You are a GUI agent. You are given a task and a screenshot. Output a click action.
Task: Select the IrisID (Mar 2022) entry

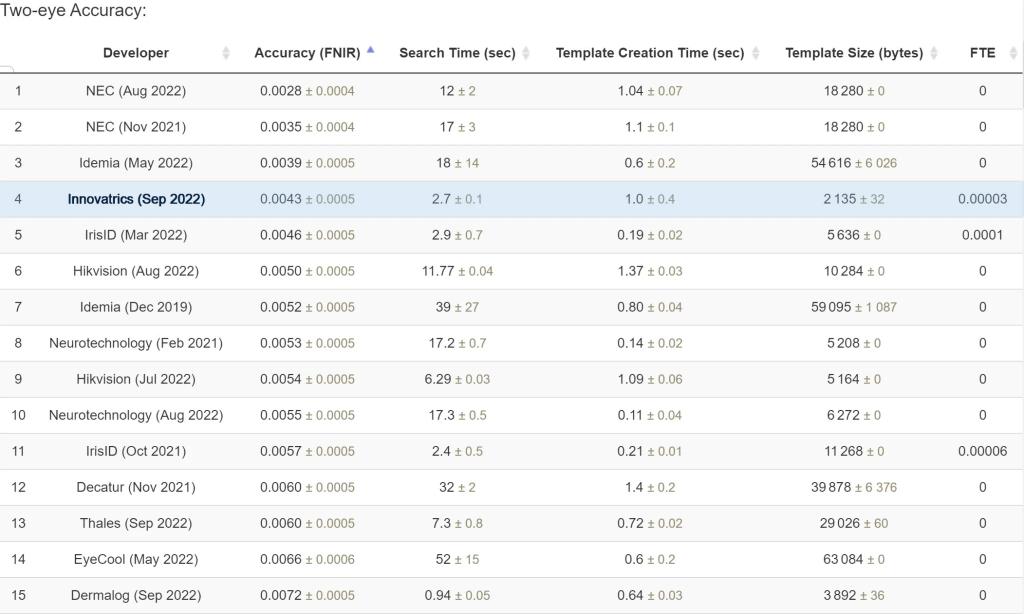136,235
